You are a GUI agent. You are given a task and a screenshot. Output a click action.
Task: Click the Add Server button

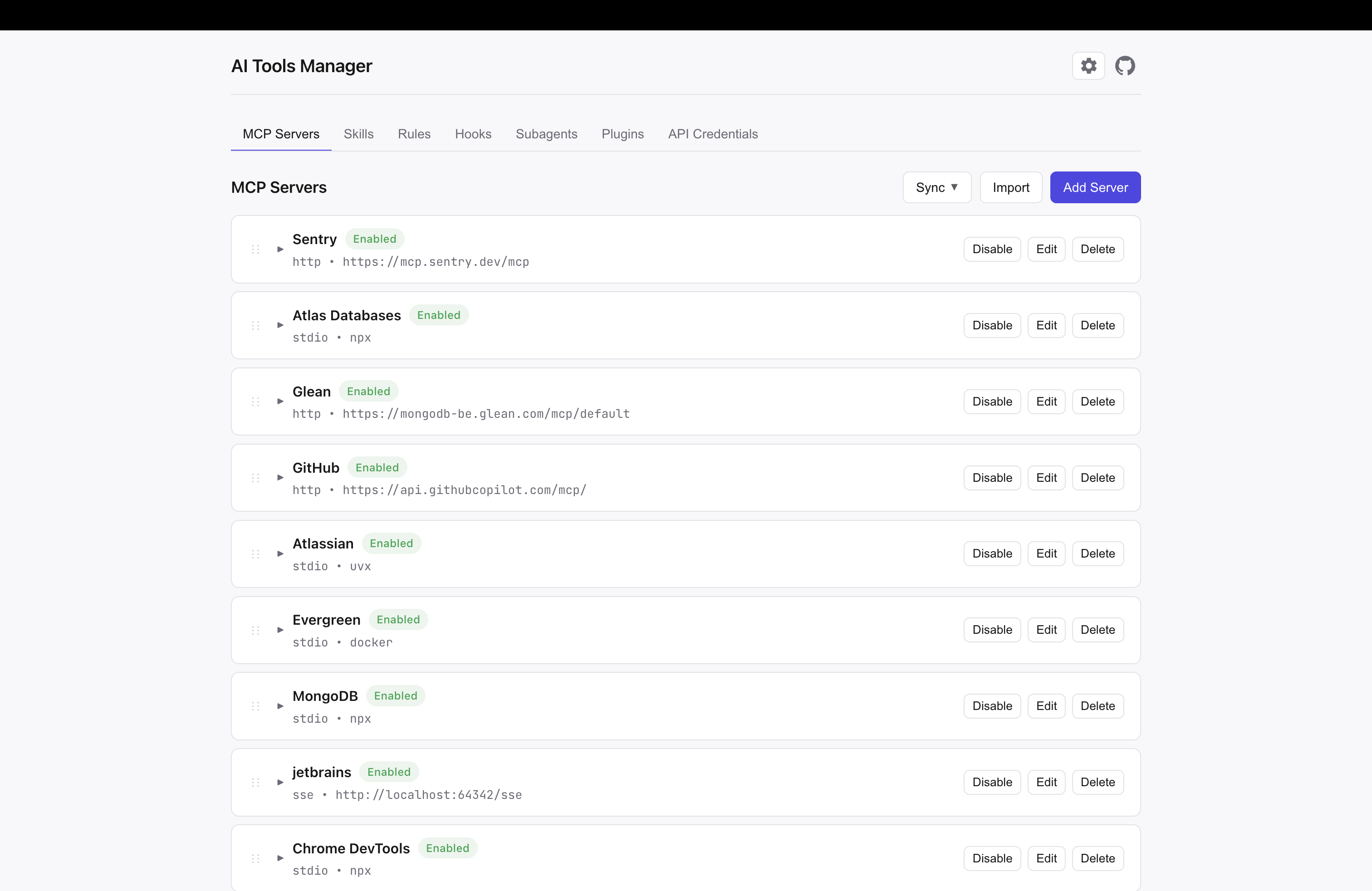point(1095,187)
